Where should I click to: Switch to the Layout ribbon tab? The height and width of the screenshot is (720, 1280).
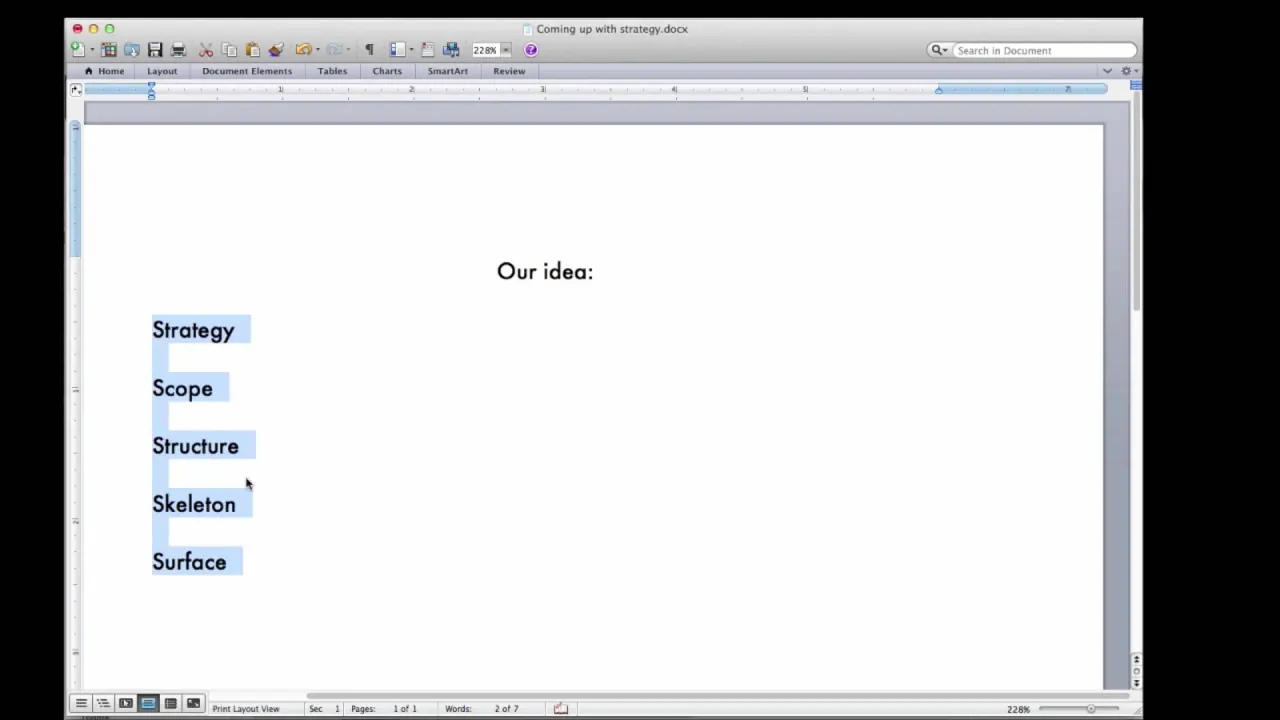162,71
